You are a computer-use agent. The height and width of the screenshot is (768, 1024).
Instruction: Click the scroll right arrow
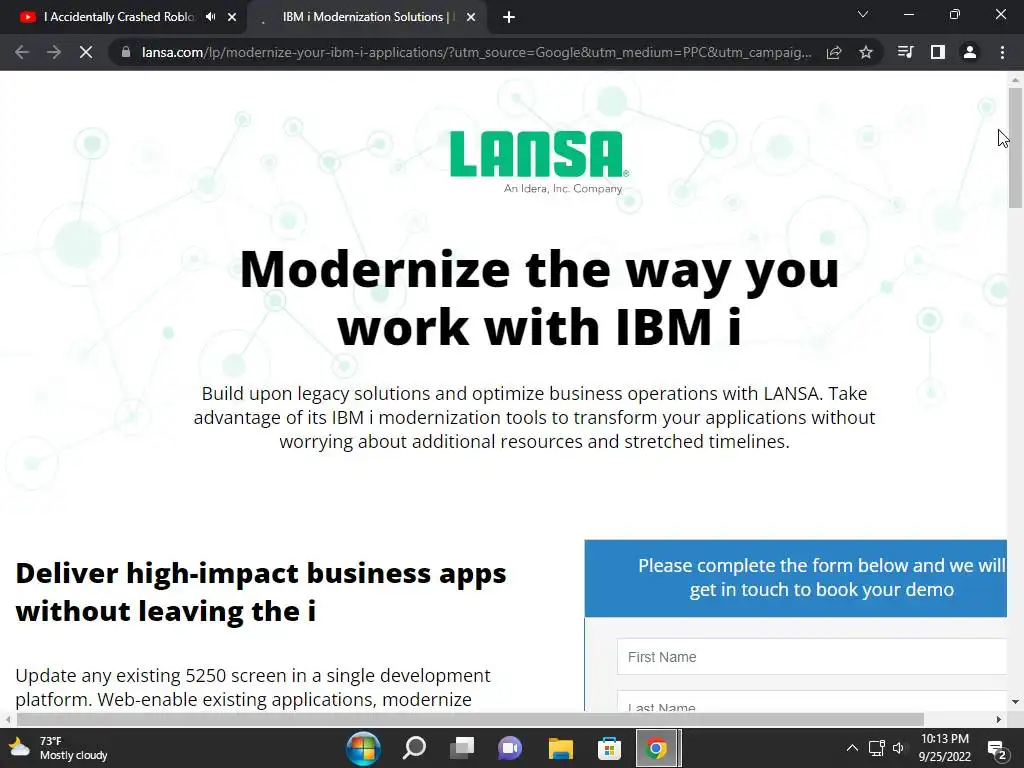click(x=999, y=719)
